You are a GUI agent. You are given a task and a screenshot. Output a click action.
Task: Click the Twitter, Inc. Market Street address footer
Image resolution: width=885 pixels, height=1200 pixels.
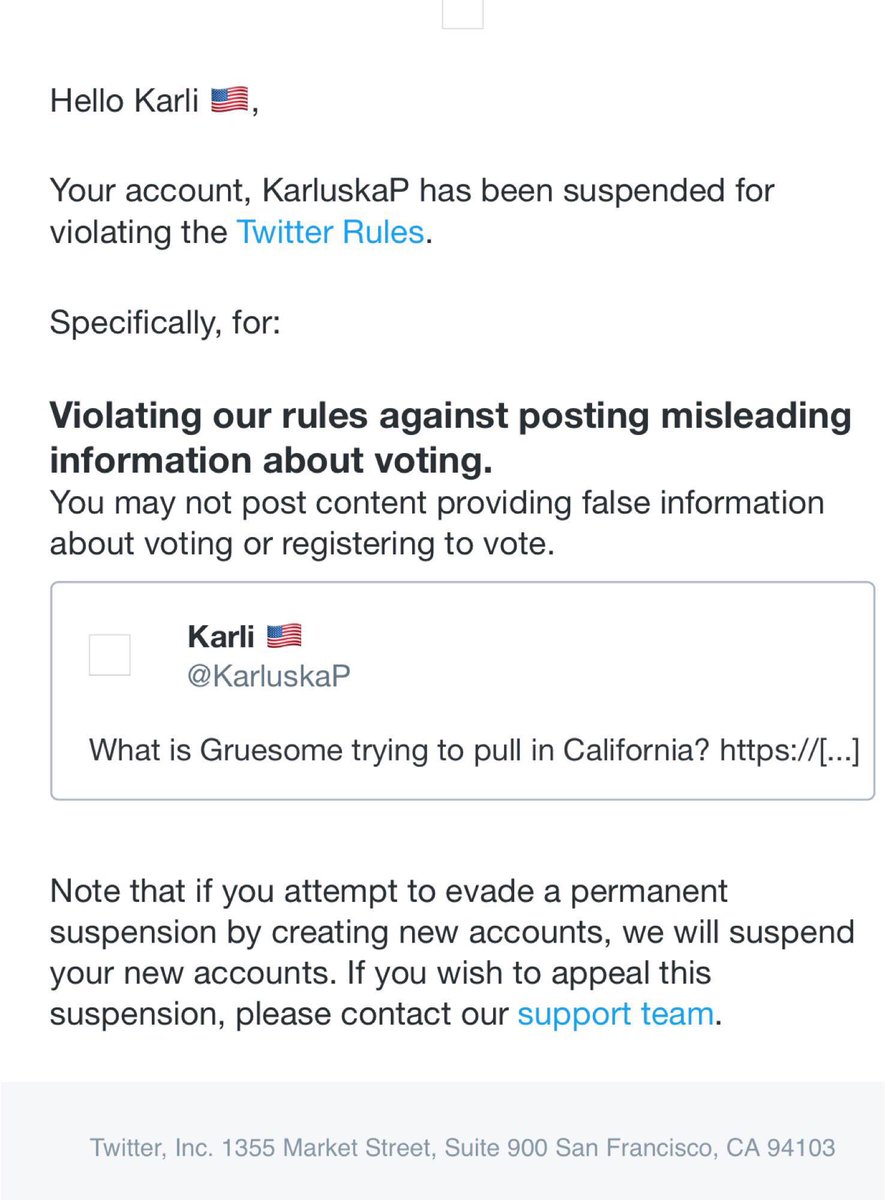coord(462,1147)
